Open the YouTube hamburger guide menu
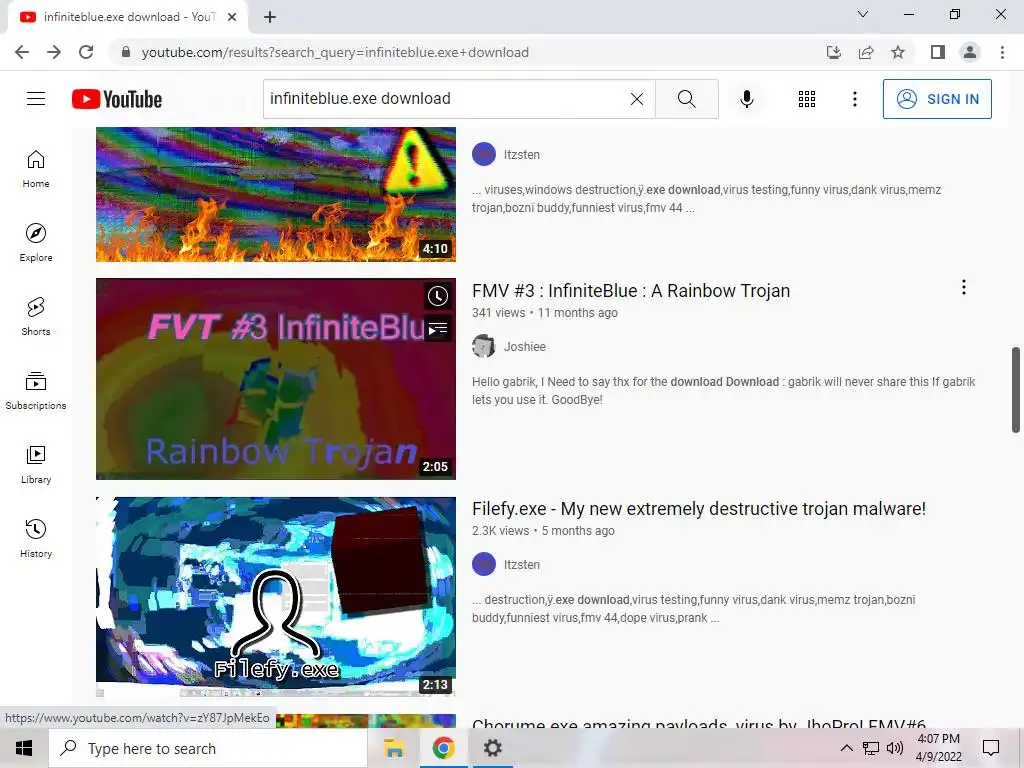The height and width of the screenshot is (768, 1024). [36, 99]
